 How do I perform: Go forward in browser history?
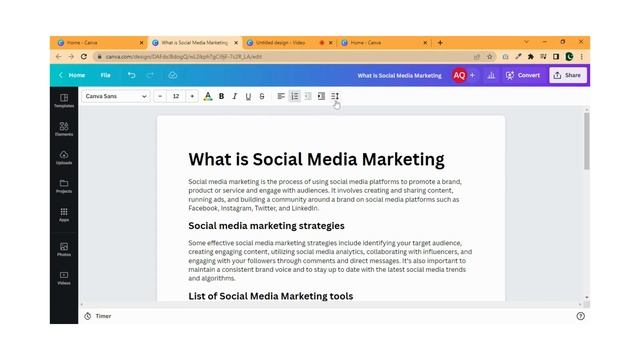coord(71,57)
